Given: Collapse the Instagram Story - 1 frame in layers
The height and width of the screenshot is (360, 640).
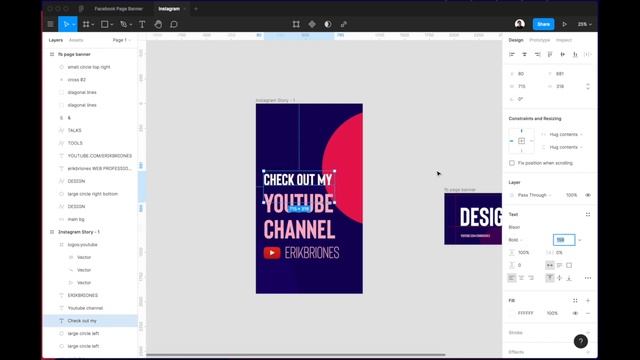Looking at the screenshot, I should pos(52,232).
